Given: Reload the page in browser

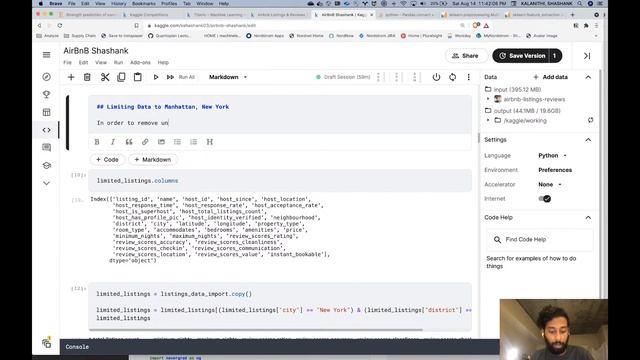Looking at the screenshot, I should [x=60, y=25].
